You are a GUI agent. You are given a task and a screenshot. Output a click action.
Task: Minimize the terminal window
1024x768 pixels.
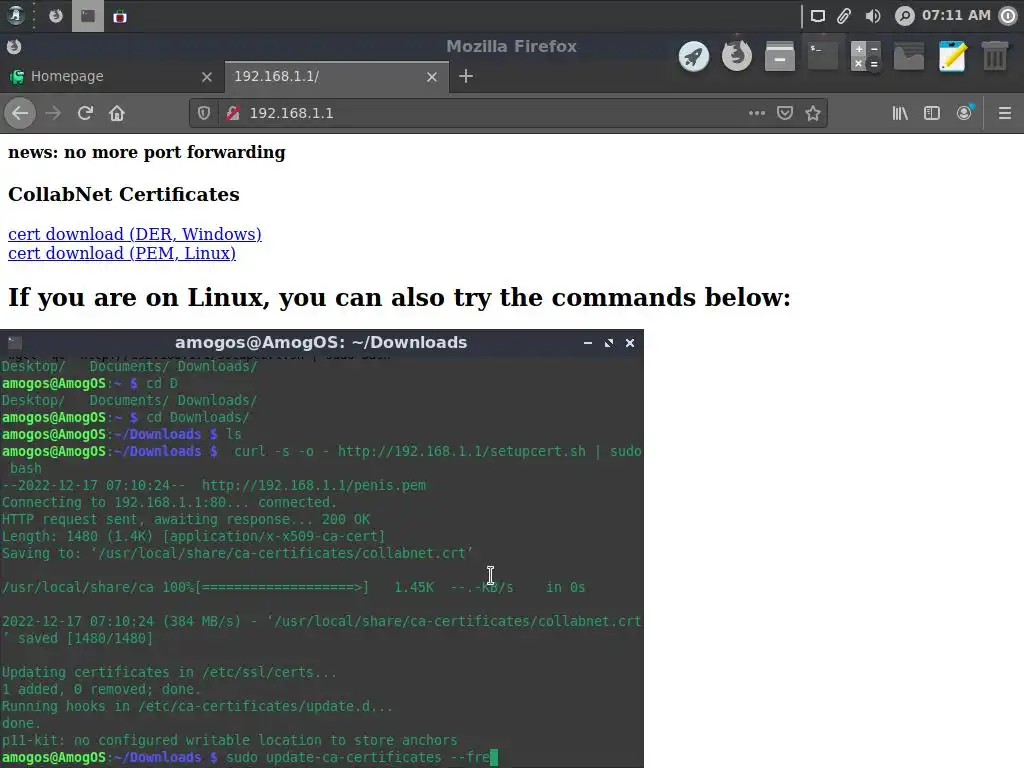(588, 343)
